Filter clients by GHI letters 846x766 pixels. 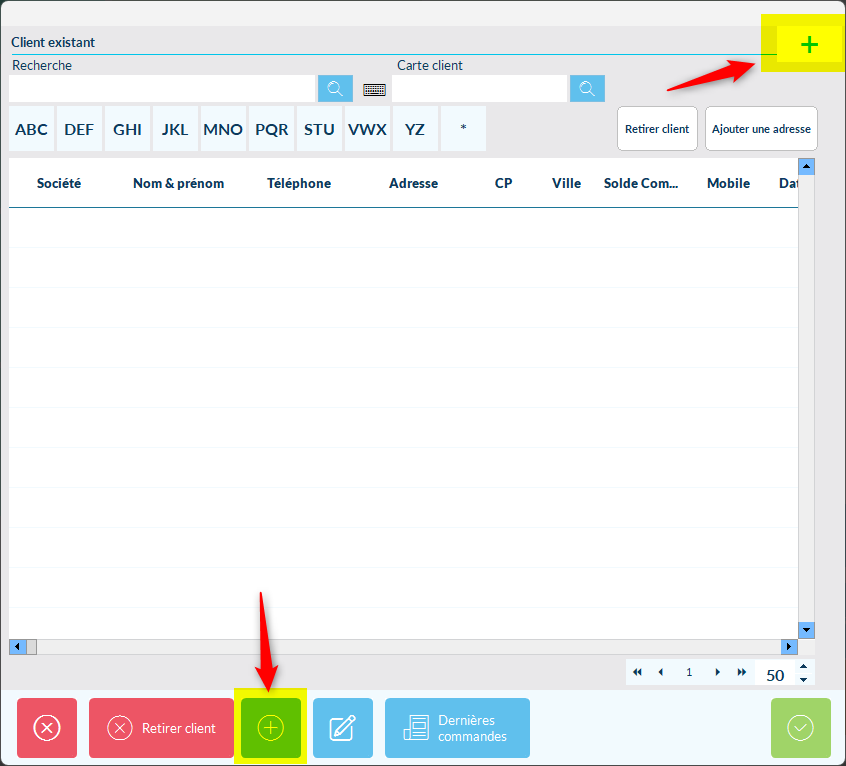[127, 129]
